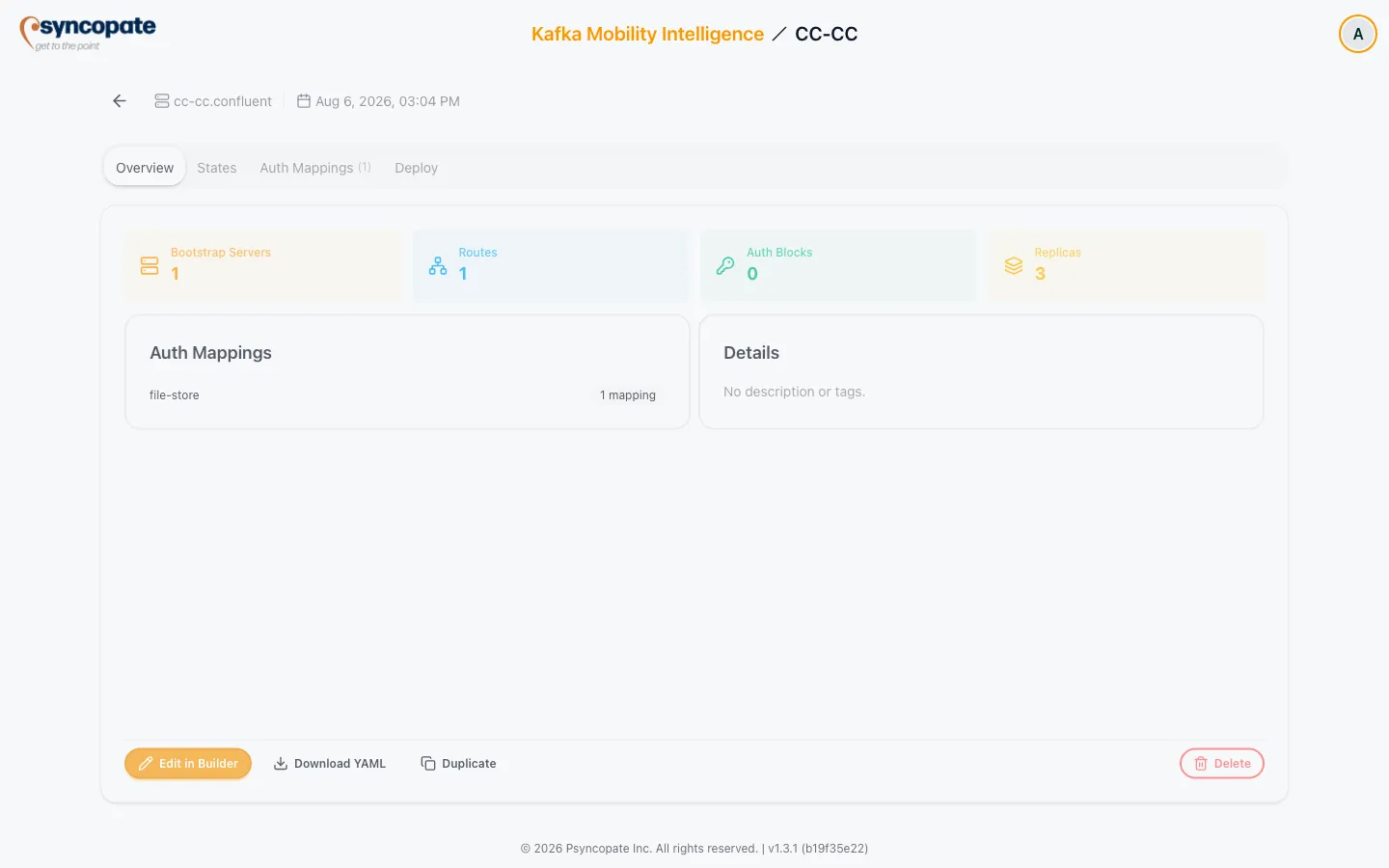This screenshot has height=868, width=1389.
Task: Select the Bootstrap Servers stat card
Action: coord(263,266)
